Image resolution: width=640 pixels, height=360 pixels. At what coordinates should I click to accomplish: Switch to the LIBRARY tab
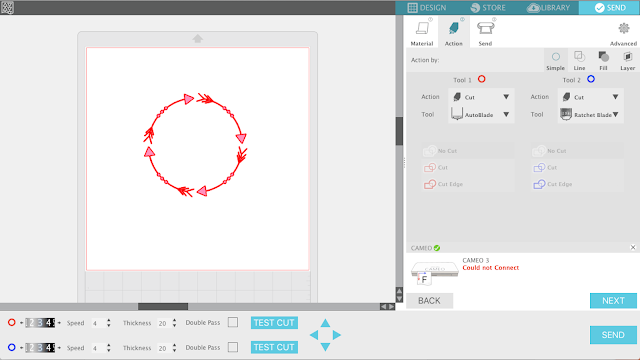pyautogui.click(x=548, y=8)
